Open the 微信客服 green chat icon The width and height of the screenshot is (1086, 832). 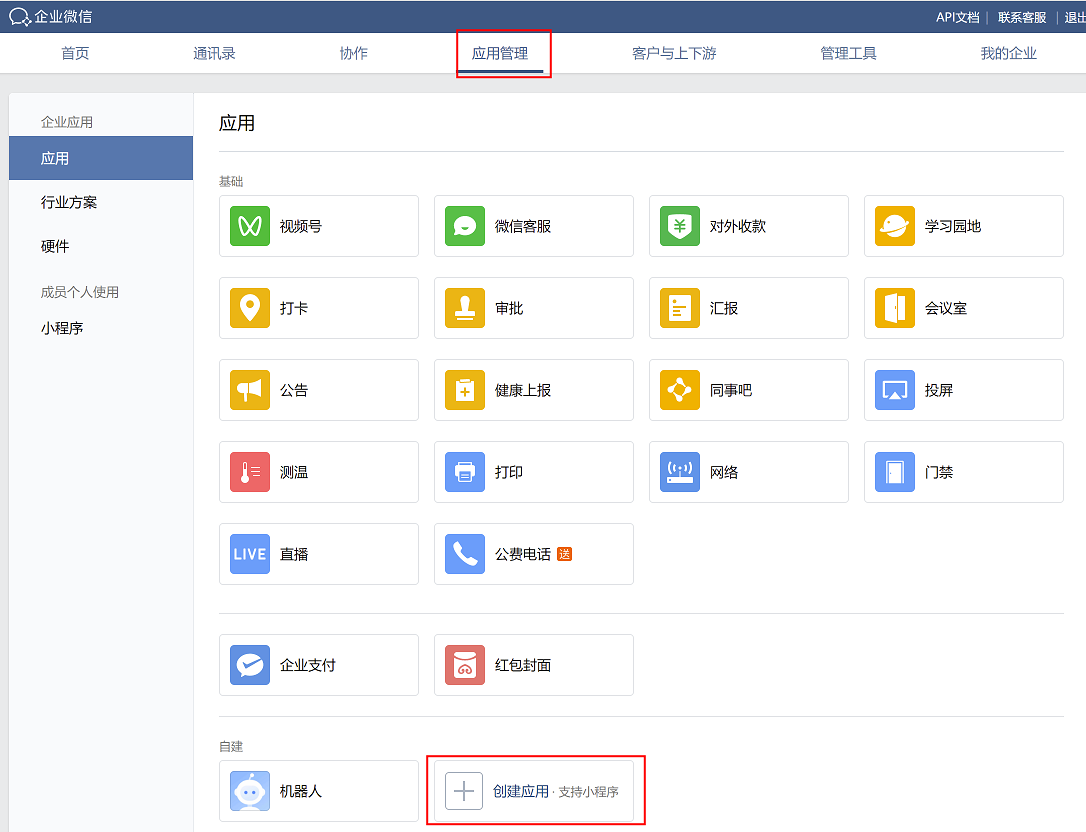point(465,226)
